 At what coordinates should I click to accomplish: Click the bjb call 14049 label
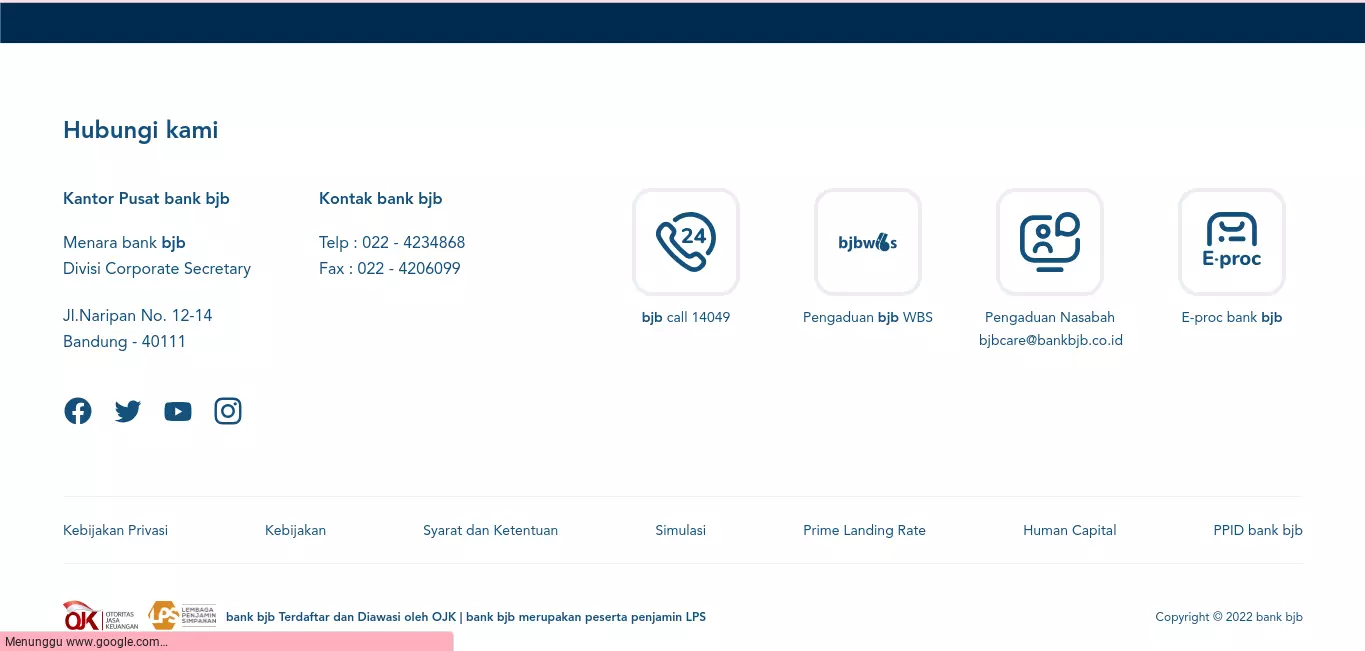coord(686,317)
